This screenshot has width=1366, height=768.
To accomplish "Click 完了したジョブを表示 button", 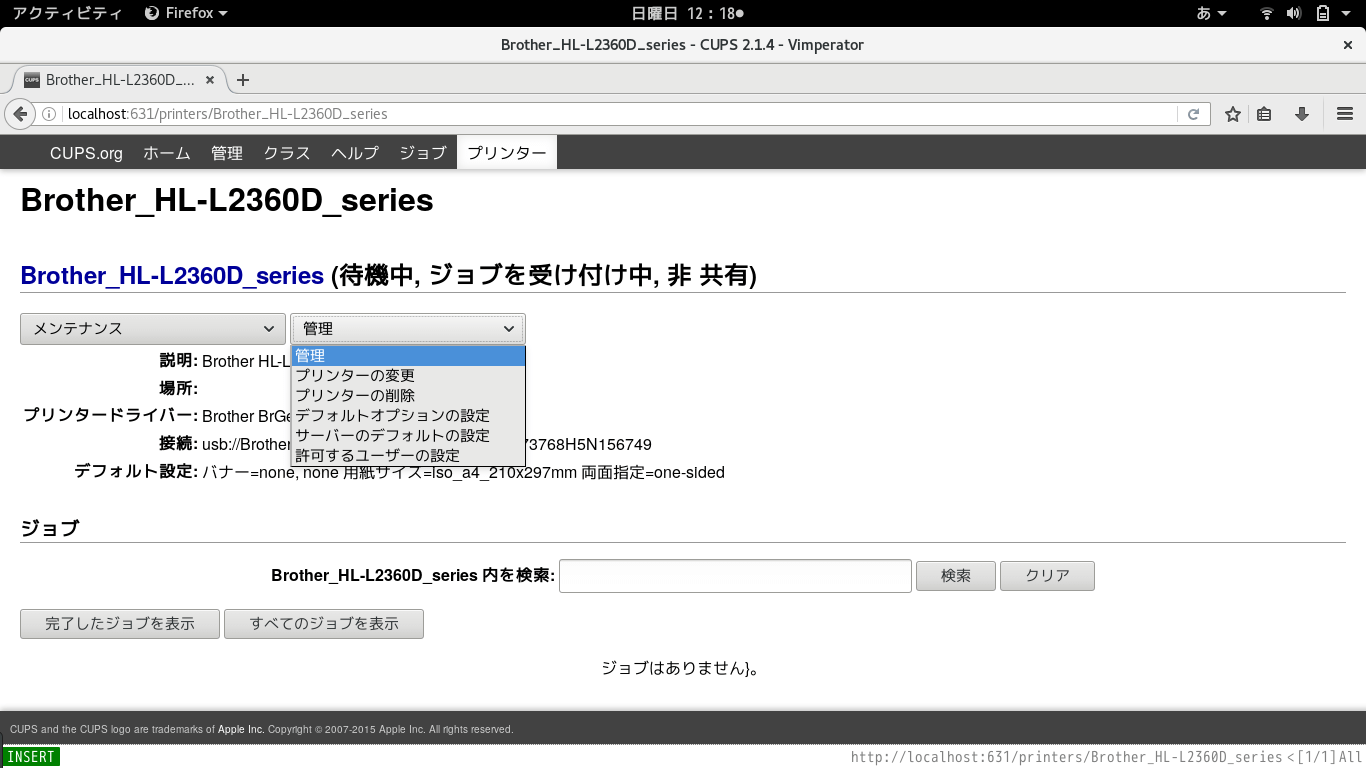I will click(120, 624).
